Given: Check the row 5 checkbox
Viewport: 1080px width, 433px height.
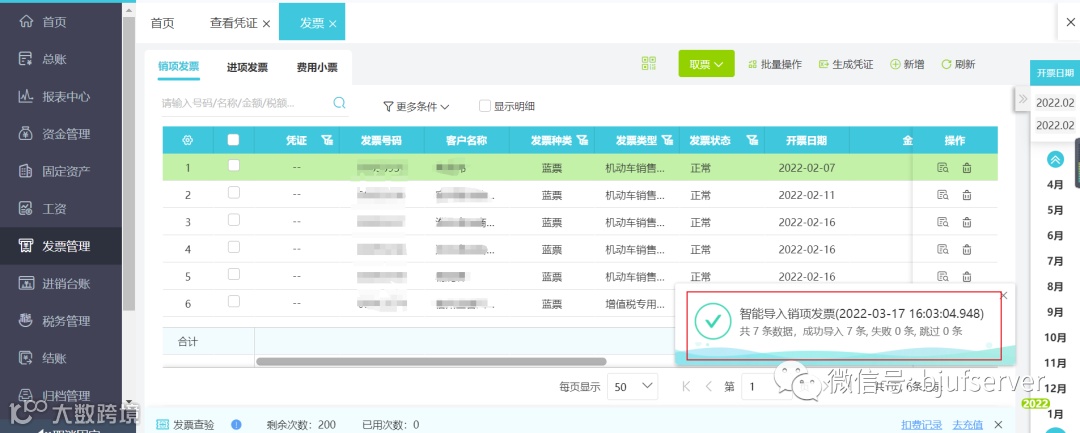Looking at the screenshot, I should 233,274.
